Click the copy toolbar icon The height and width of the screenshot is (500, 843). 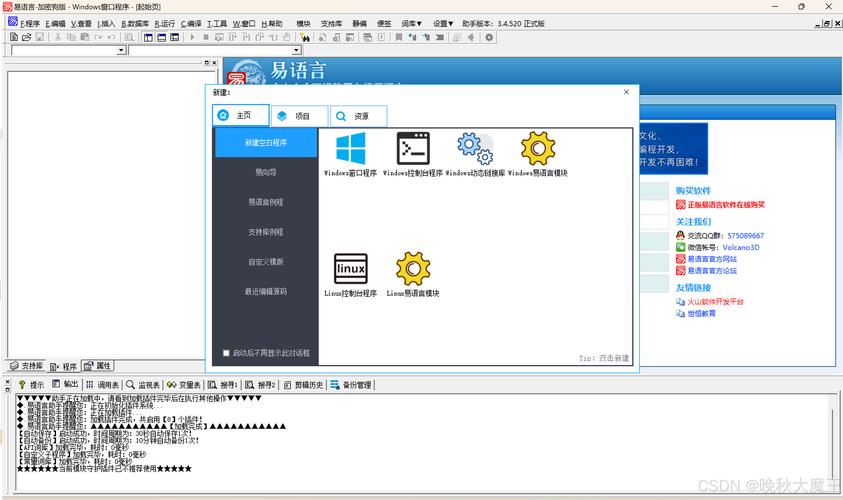pyautogui.click(x=71, y=37)
